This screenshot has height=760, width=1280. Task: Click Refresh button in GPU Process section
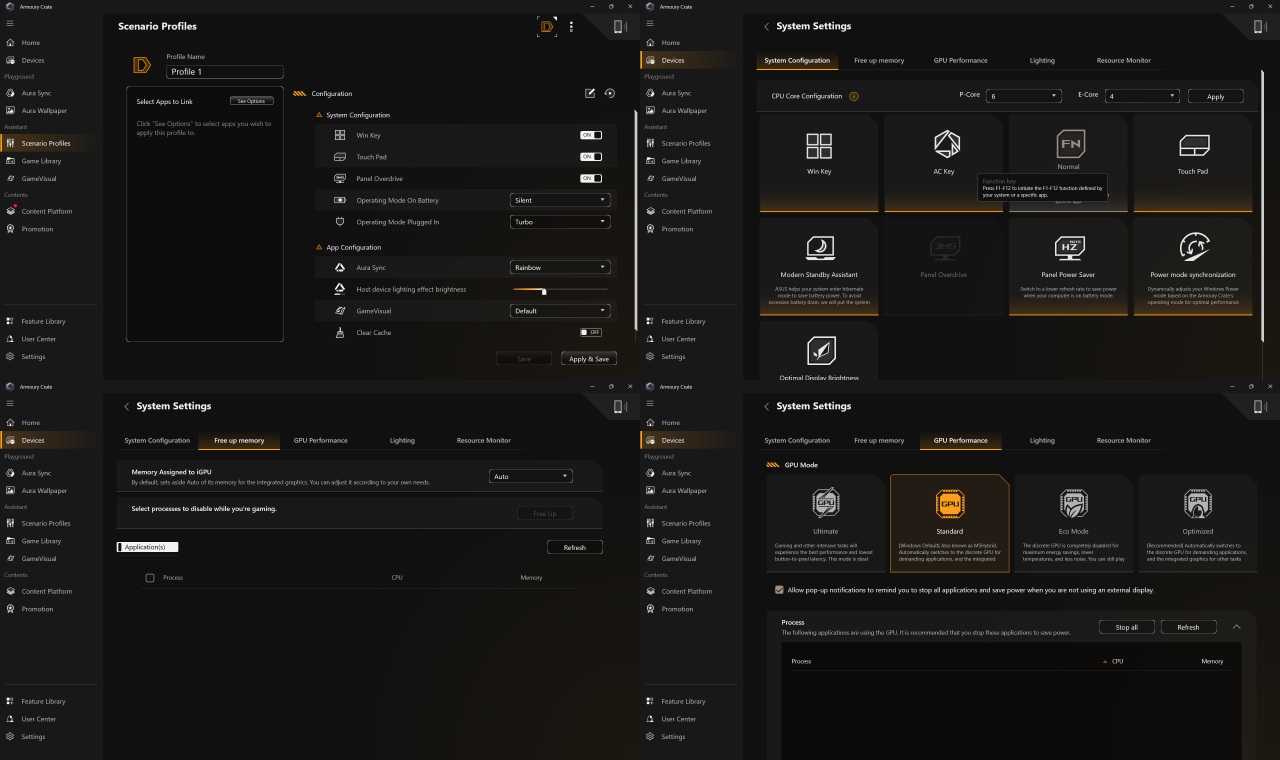coord(1188,627)
